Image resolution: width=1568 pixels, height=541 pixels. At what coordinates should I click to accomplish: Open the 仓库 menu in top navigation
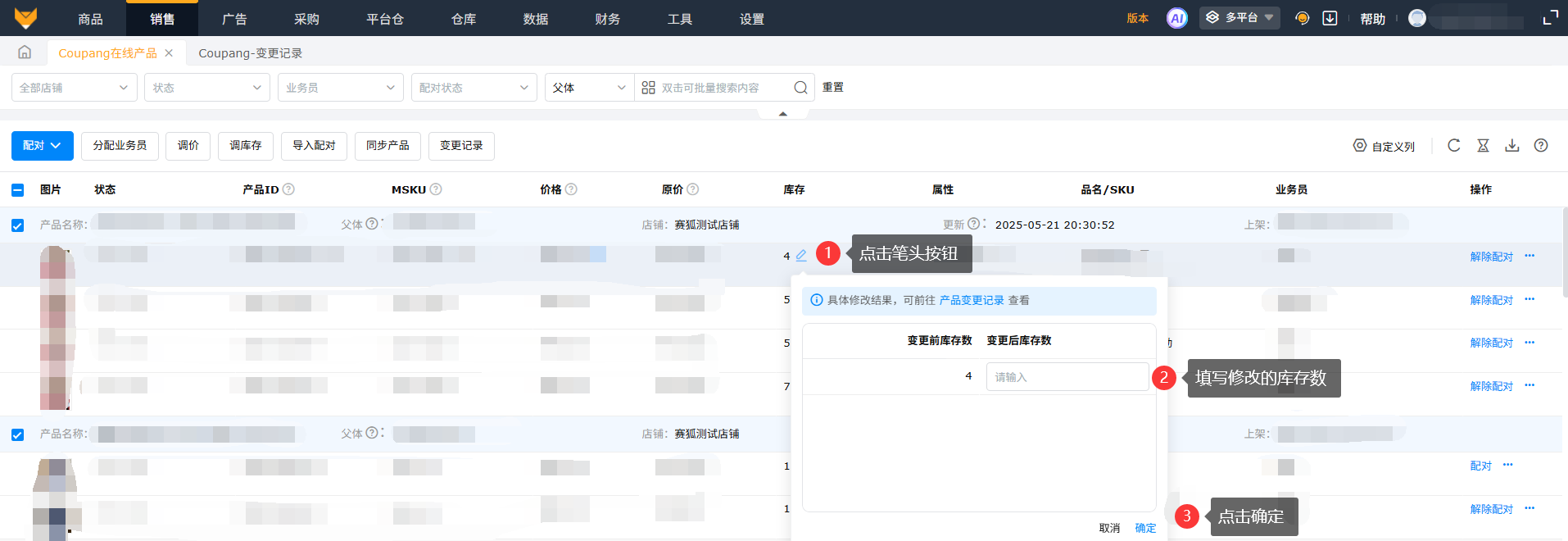(464, 19)
